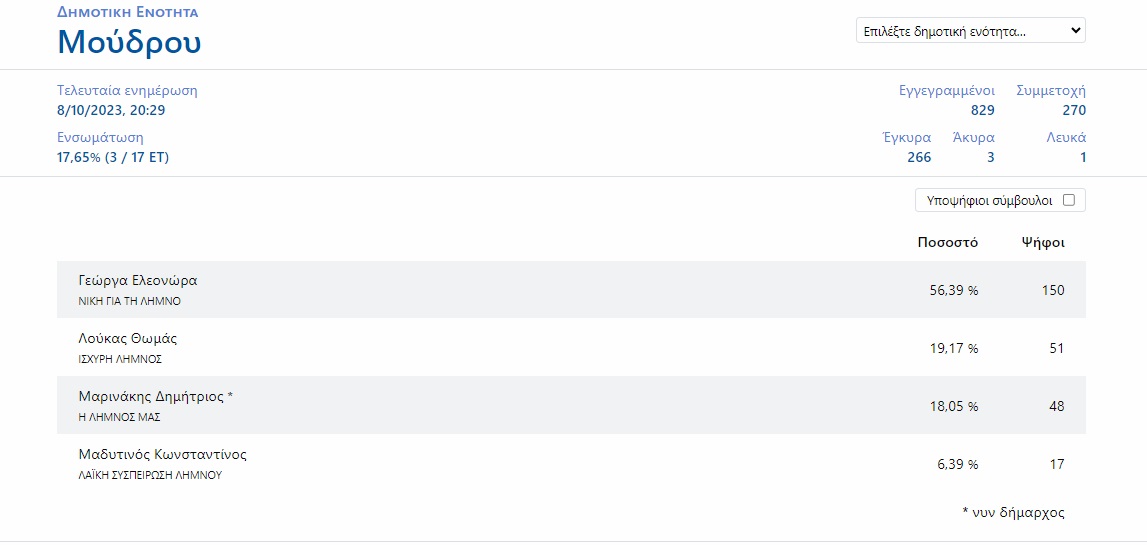Image resolution: width=1147 pixels, height=545 pixels.
Task: Click the Έγκυρα count 266
Action: point(918,157)
